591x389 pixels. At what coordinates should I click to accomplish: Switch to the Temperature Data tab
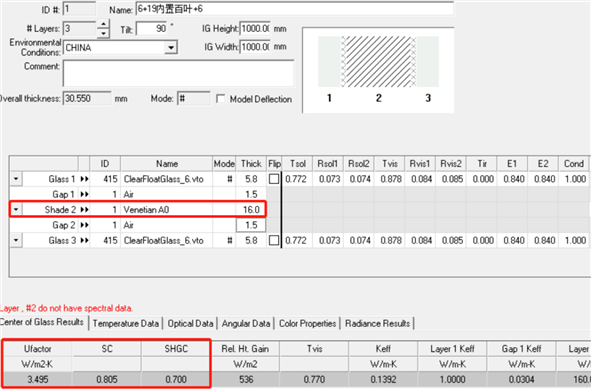126,324
